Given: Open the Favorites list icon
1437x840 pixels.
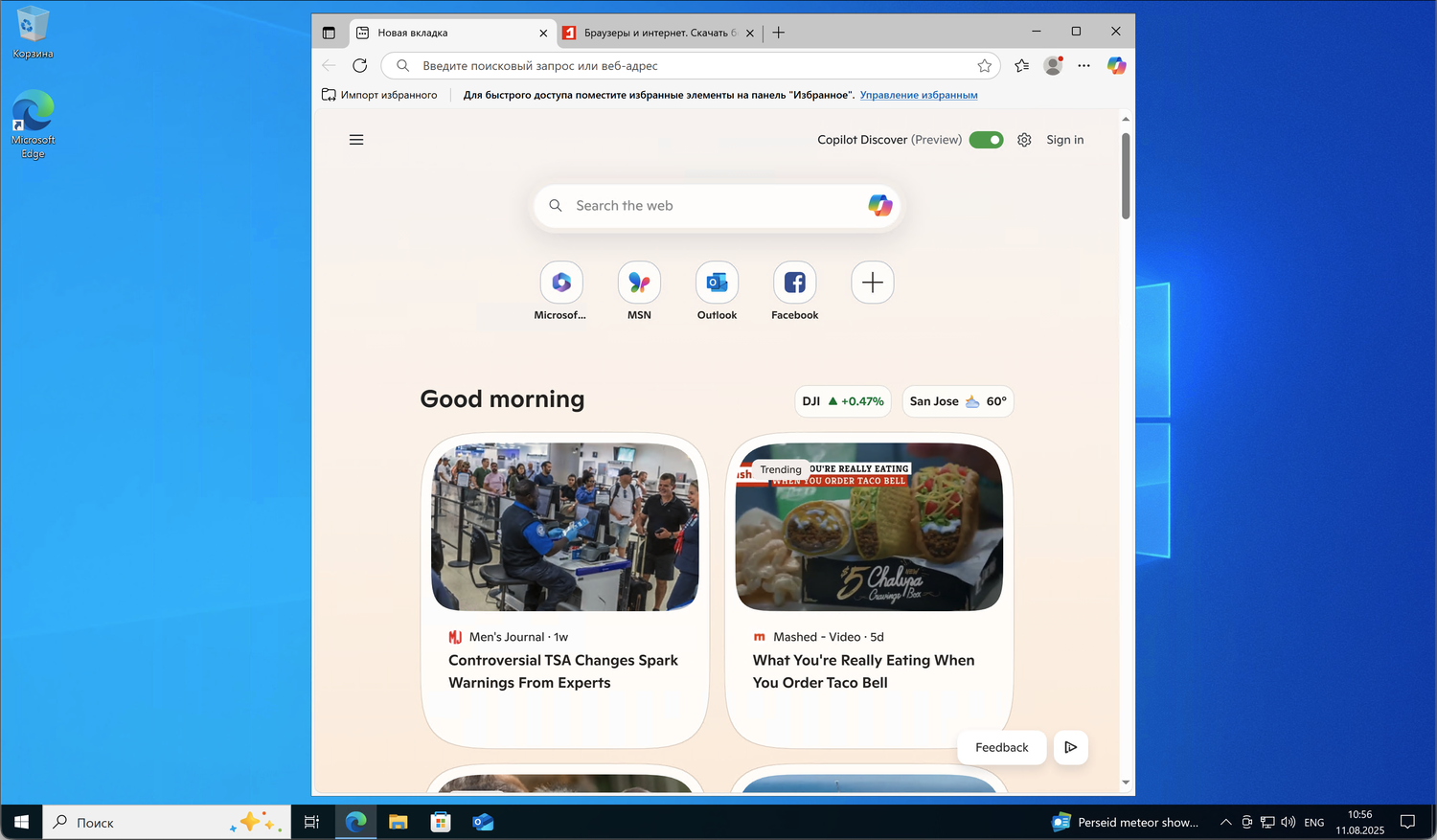Looking at the screenshot, I should tap(1022, 65).
